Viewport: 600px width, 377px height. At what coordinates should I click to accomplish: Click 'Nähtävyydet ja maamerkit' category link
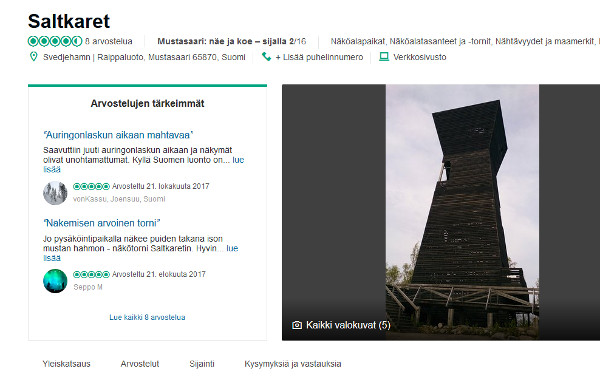545,41
